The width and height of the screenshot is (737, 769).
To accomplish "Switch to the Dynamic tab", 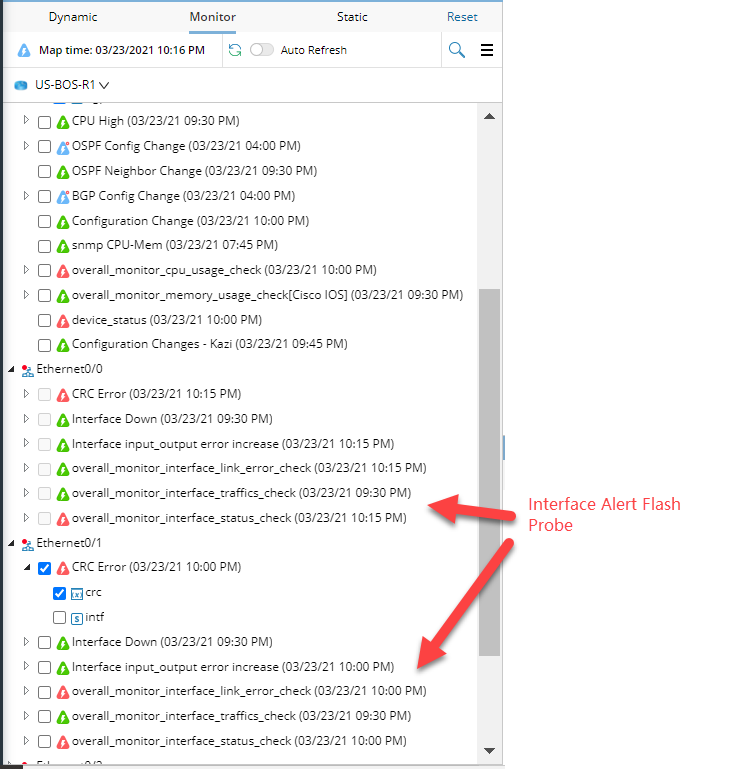I will coord(73,17).
